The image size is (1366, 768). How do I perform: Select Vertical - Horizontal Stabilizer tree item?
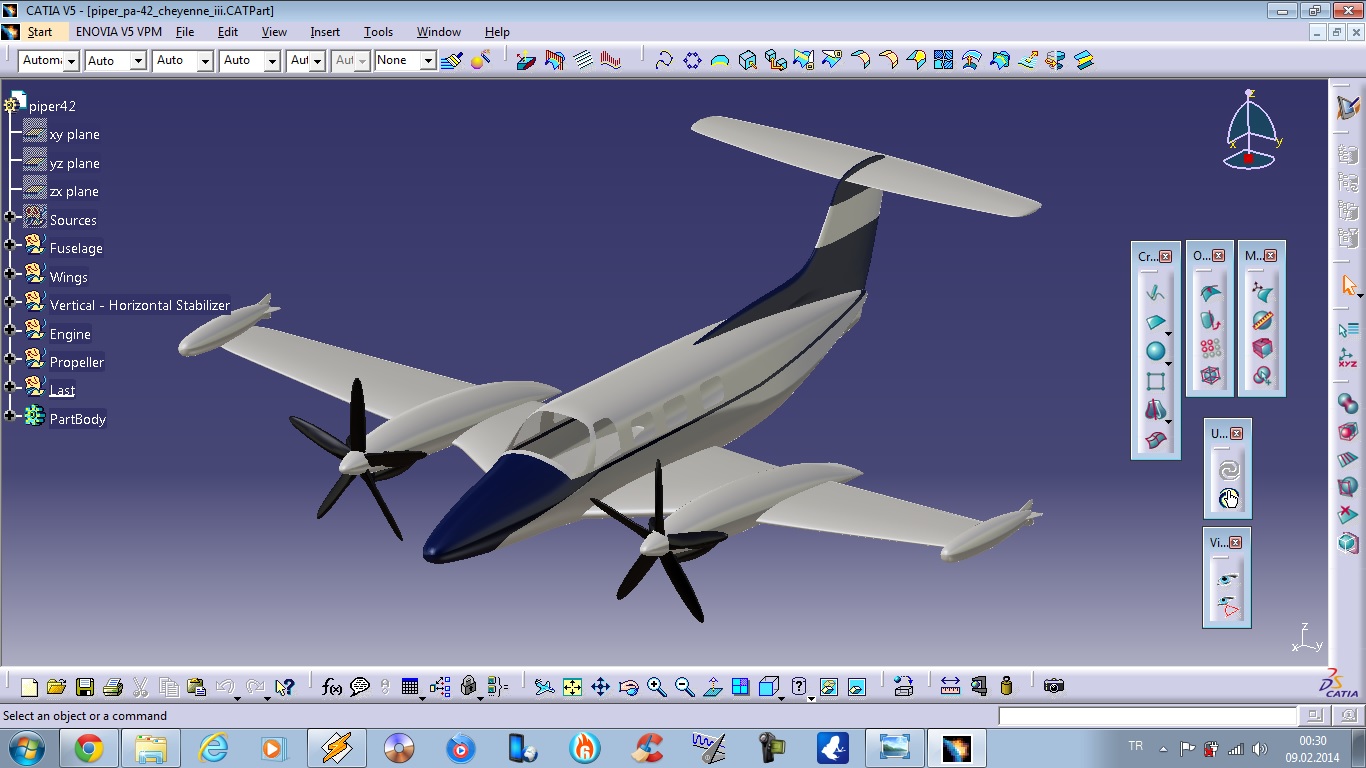(x=140, y=306)
